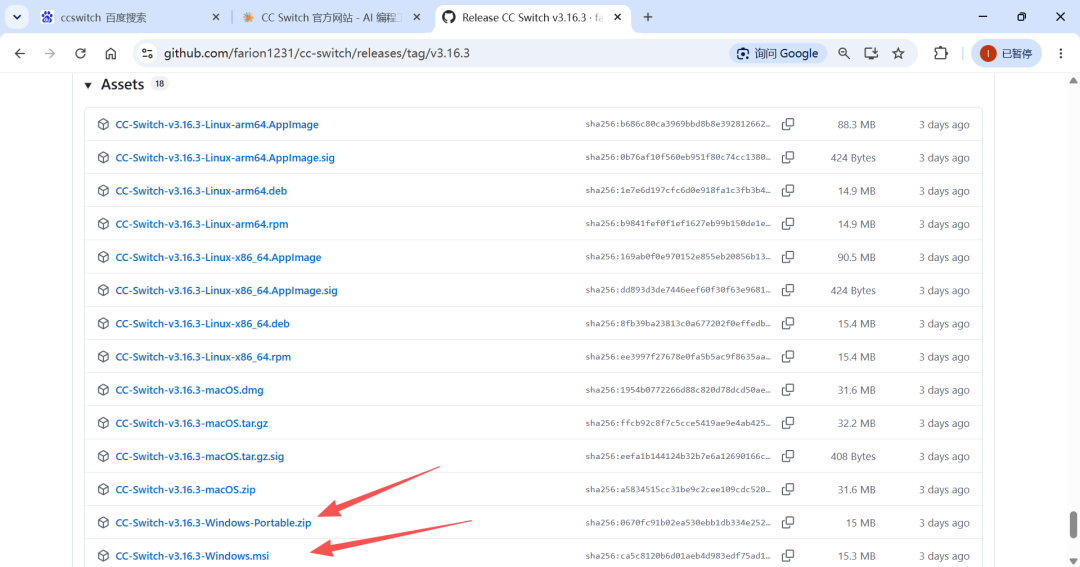Copy sha256 of macOS.tar.gz
1080x567 pixels.
788,422
